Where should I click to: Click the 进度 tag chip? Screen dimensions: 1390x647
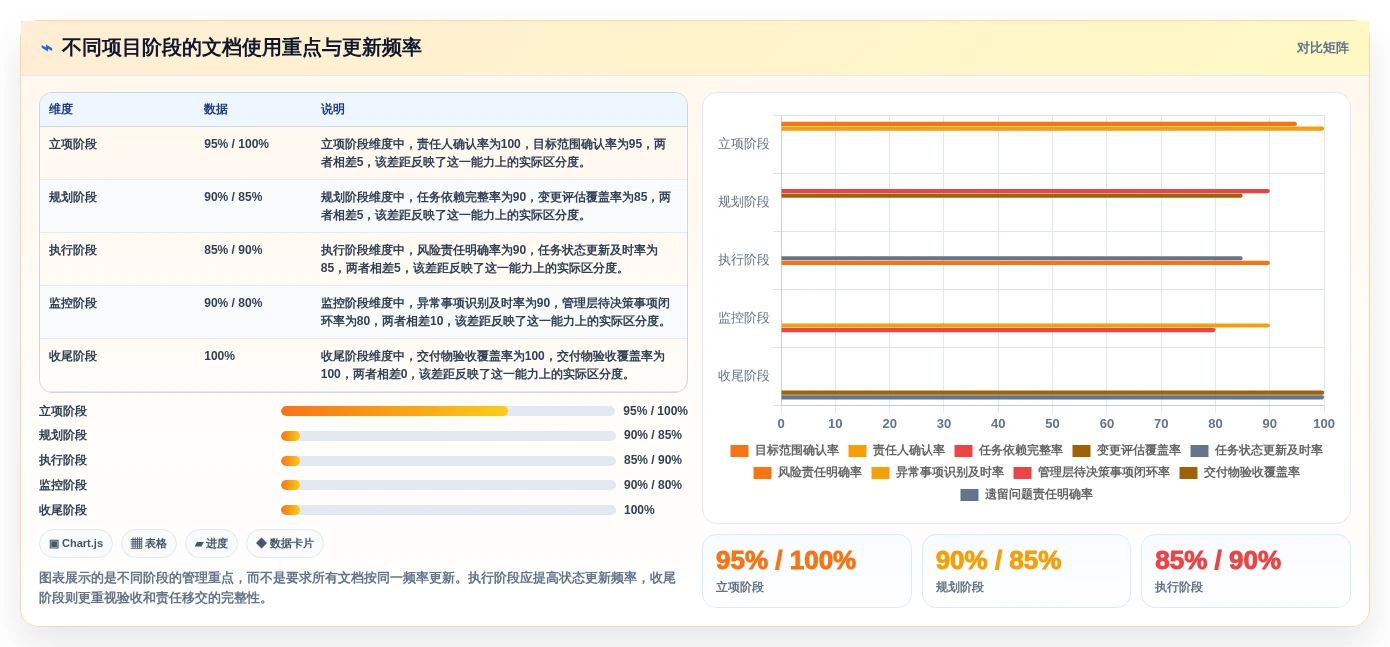(211, 543)
